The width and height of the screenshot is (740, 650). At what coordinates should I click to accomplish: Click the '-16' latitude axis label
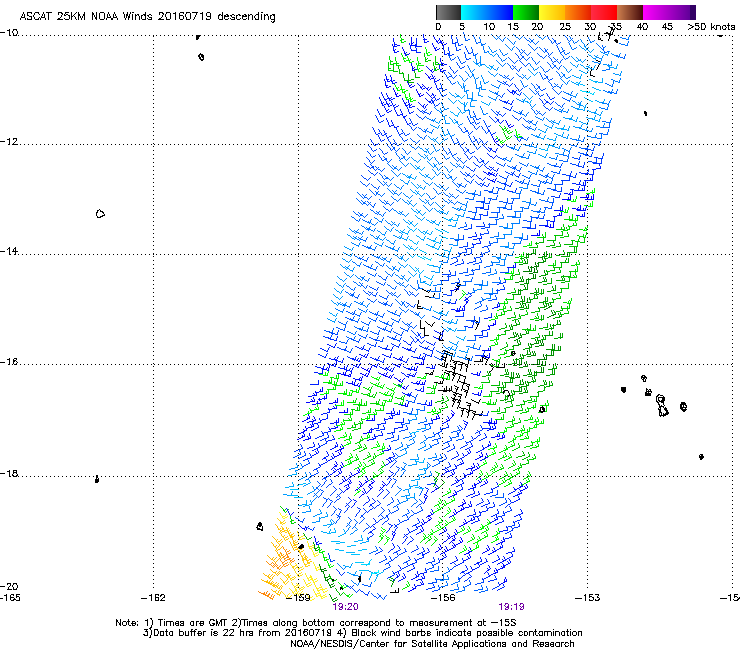pos(9,362)
